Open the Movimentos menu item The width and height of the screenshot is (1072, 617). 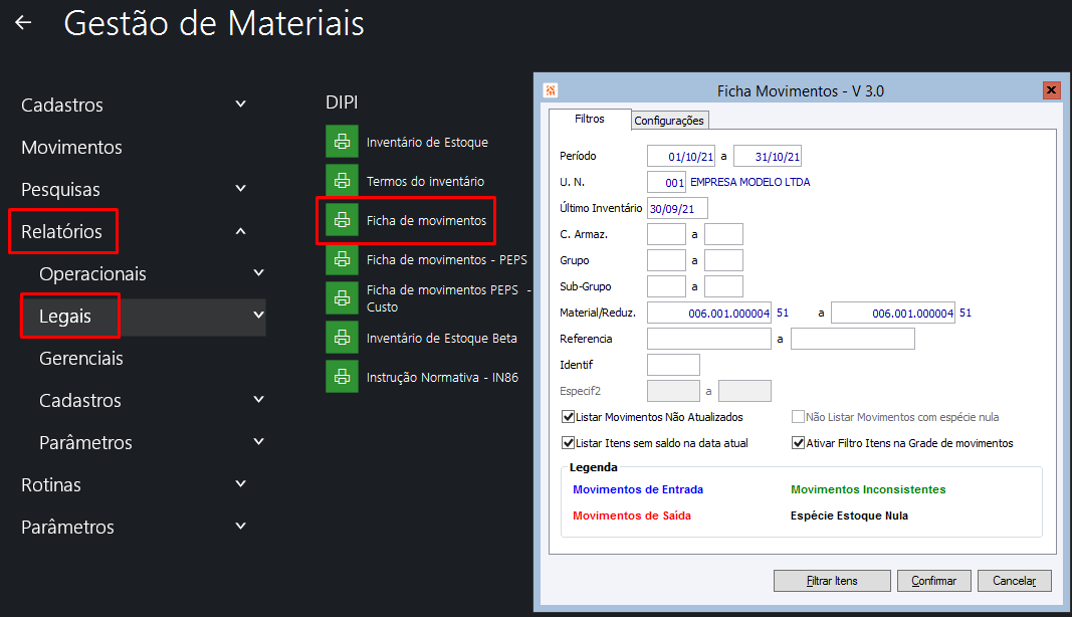point(72,147)
